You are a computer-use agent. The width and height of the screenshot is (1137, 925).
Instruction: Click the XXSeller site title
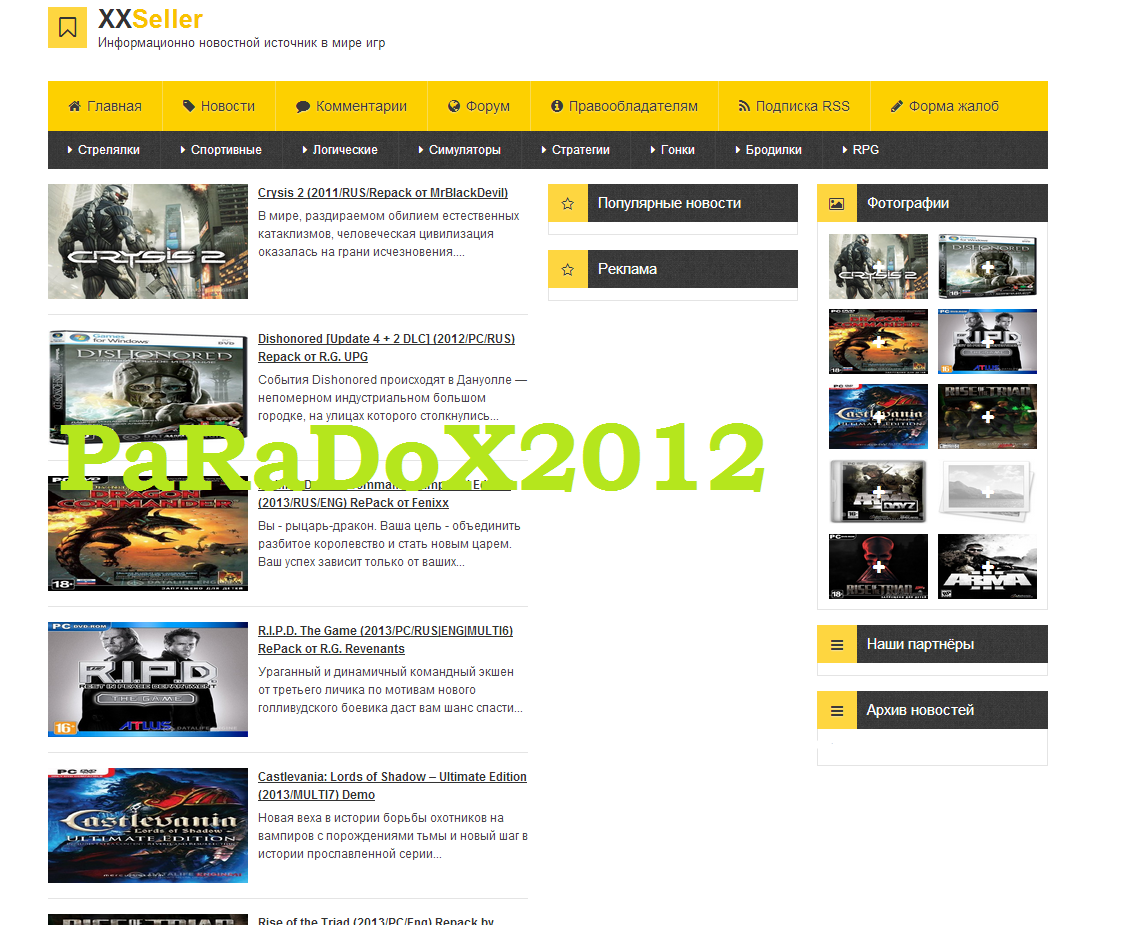[150, 19]
